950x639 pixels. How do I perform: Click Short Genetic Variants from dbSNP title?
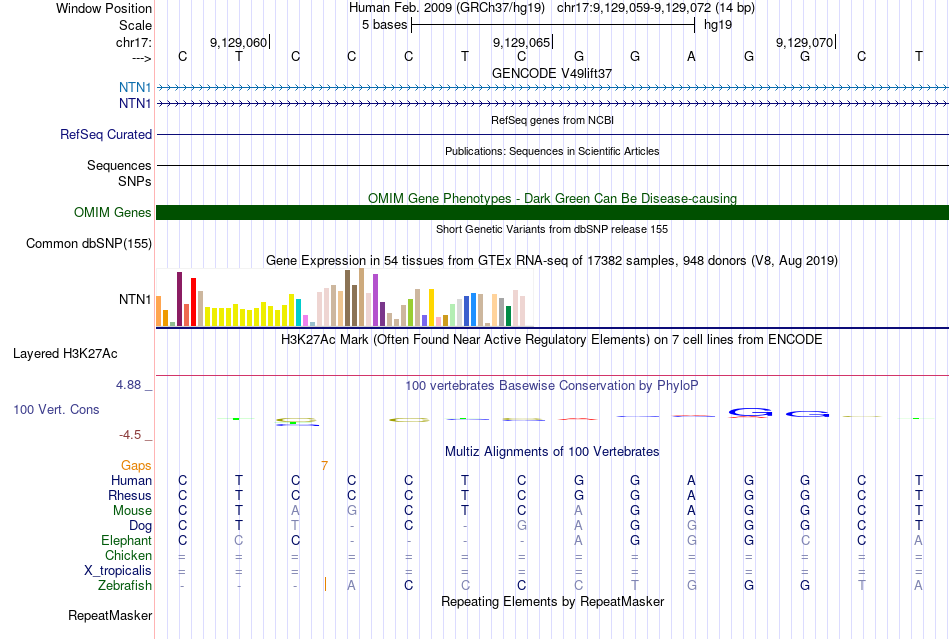(x=552, y=229)
